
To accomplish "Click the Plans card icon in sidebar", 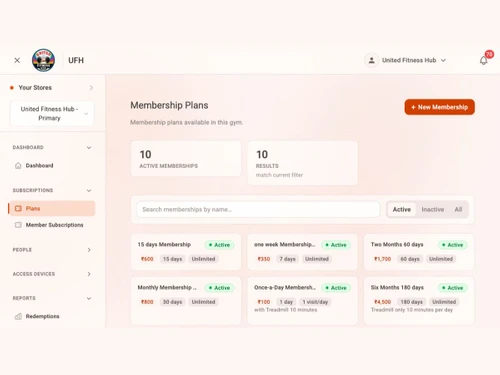I will tap(18, 209).
